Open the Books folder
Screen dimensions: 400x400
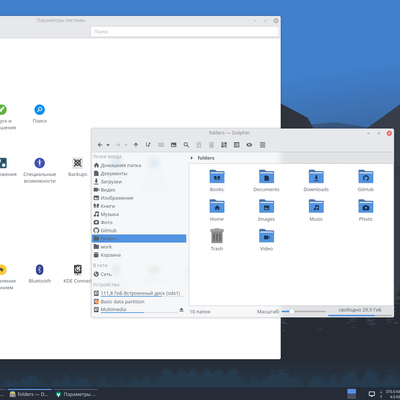[x=217, y=180]
